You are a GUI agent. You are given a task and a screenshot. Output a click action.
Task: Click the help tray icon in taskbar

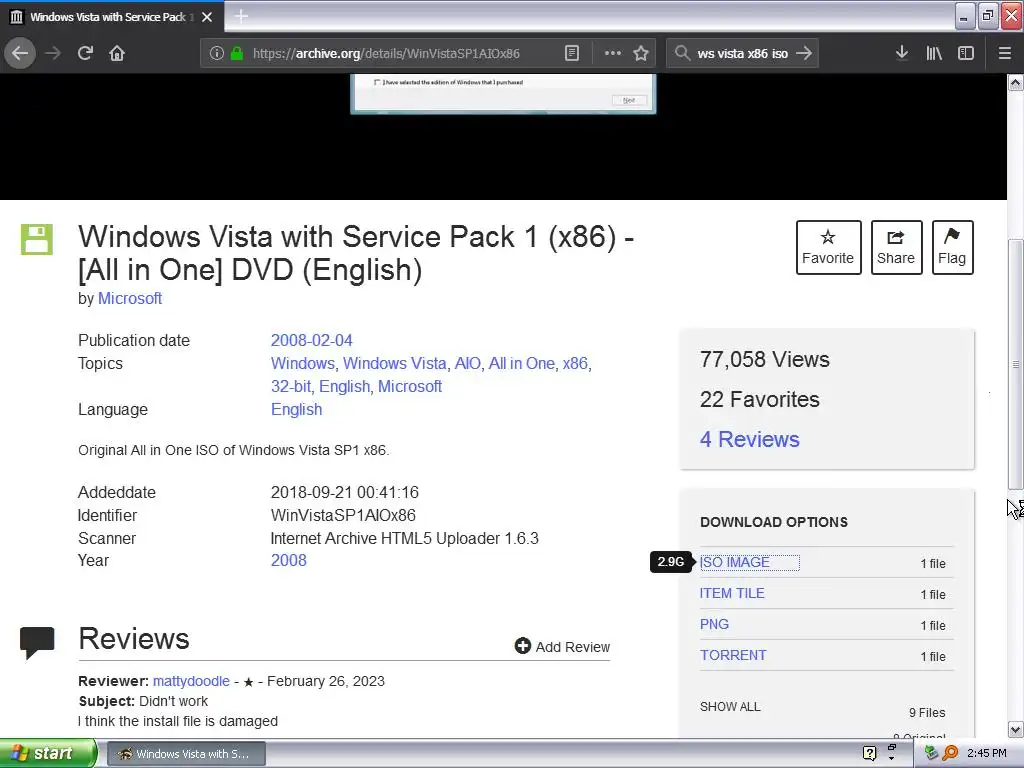[x=869, y=753]
